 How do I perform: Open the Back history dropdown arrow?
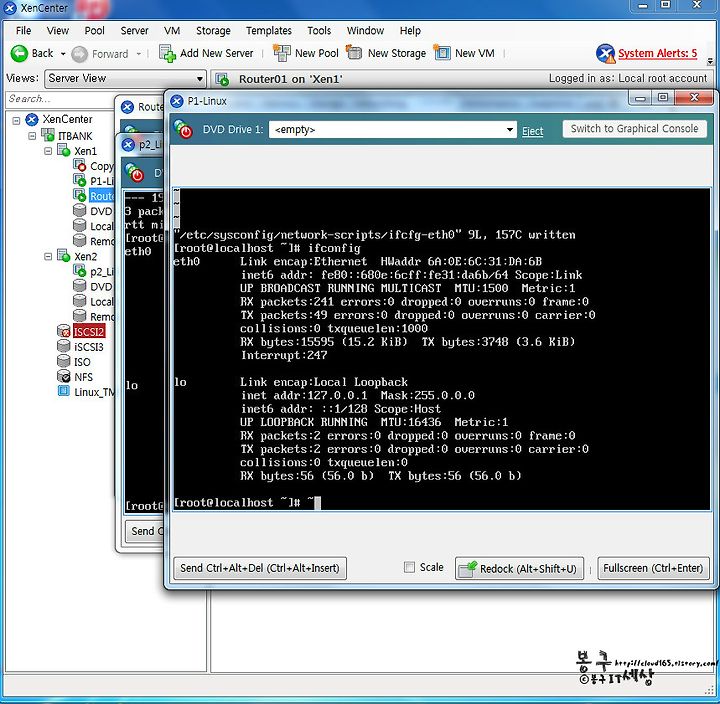click(x=63, y=54)
